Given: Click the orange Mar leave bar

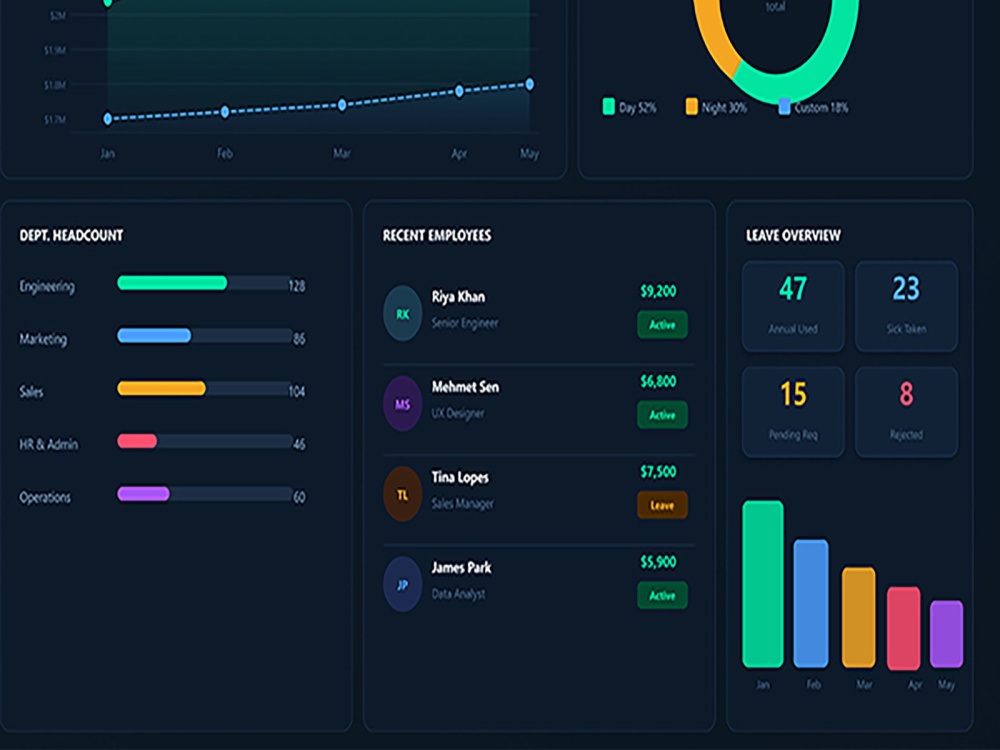Looking at the screenshot, I should point(858,617).
